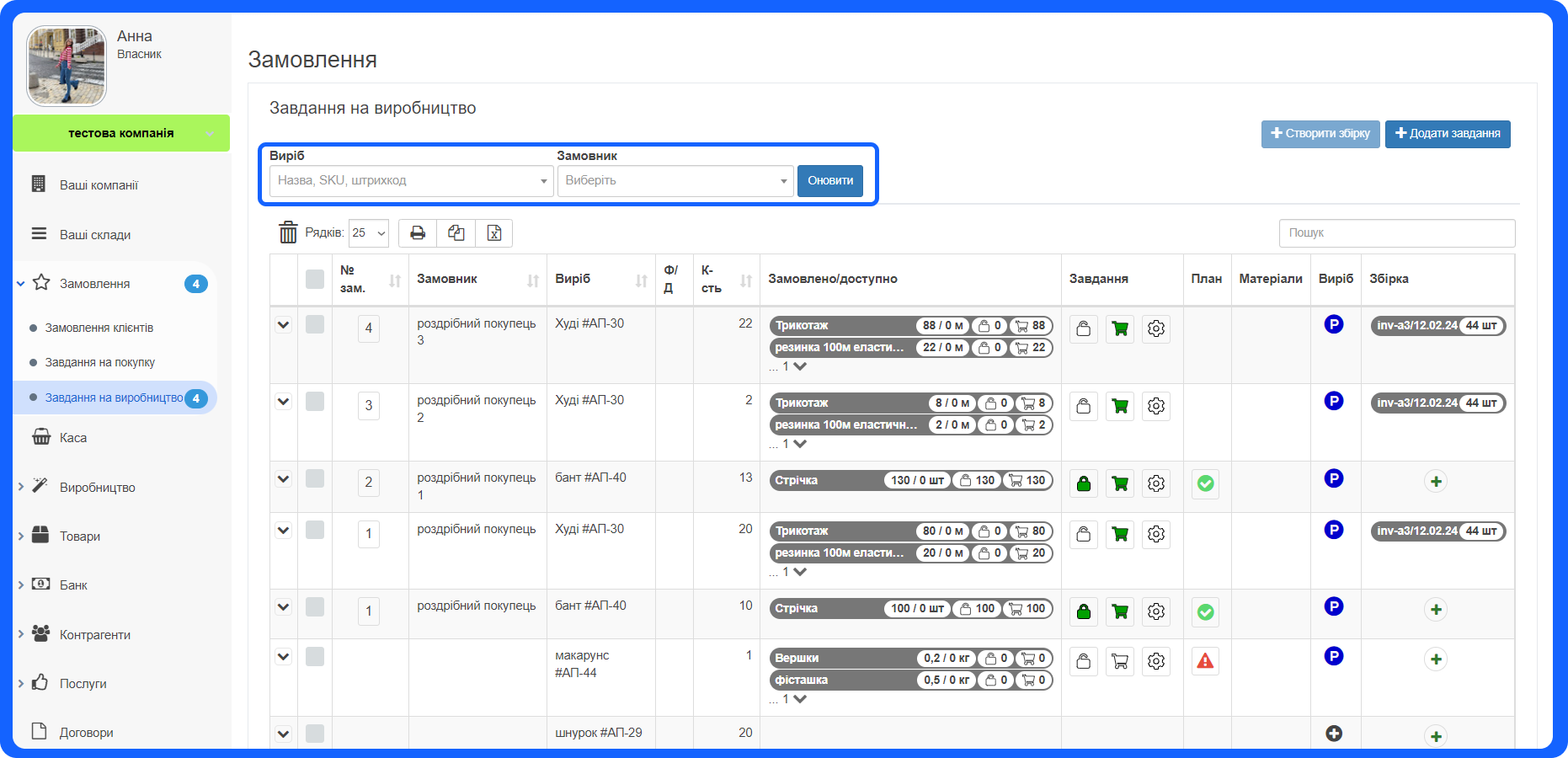Click the Додати завдання button
The height and width of the screenshot is (758, 1568).
pyautogui.click(x=1447, y=134)
